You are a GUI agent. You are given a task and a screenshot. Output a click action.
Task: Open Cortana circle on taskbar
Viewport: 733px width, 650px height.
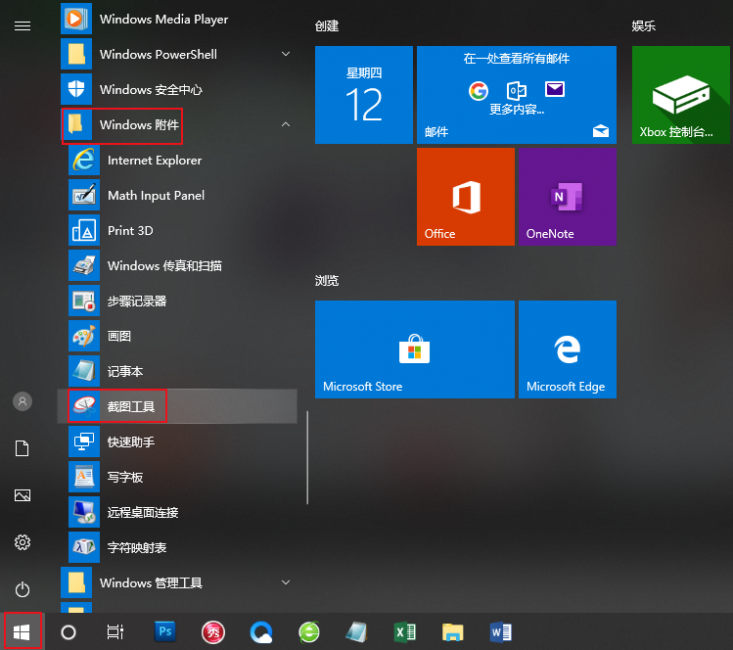[68, 632]
